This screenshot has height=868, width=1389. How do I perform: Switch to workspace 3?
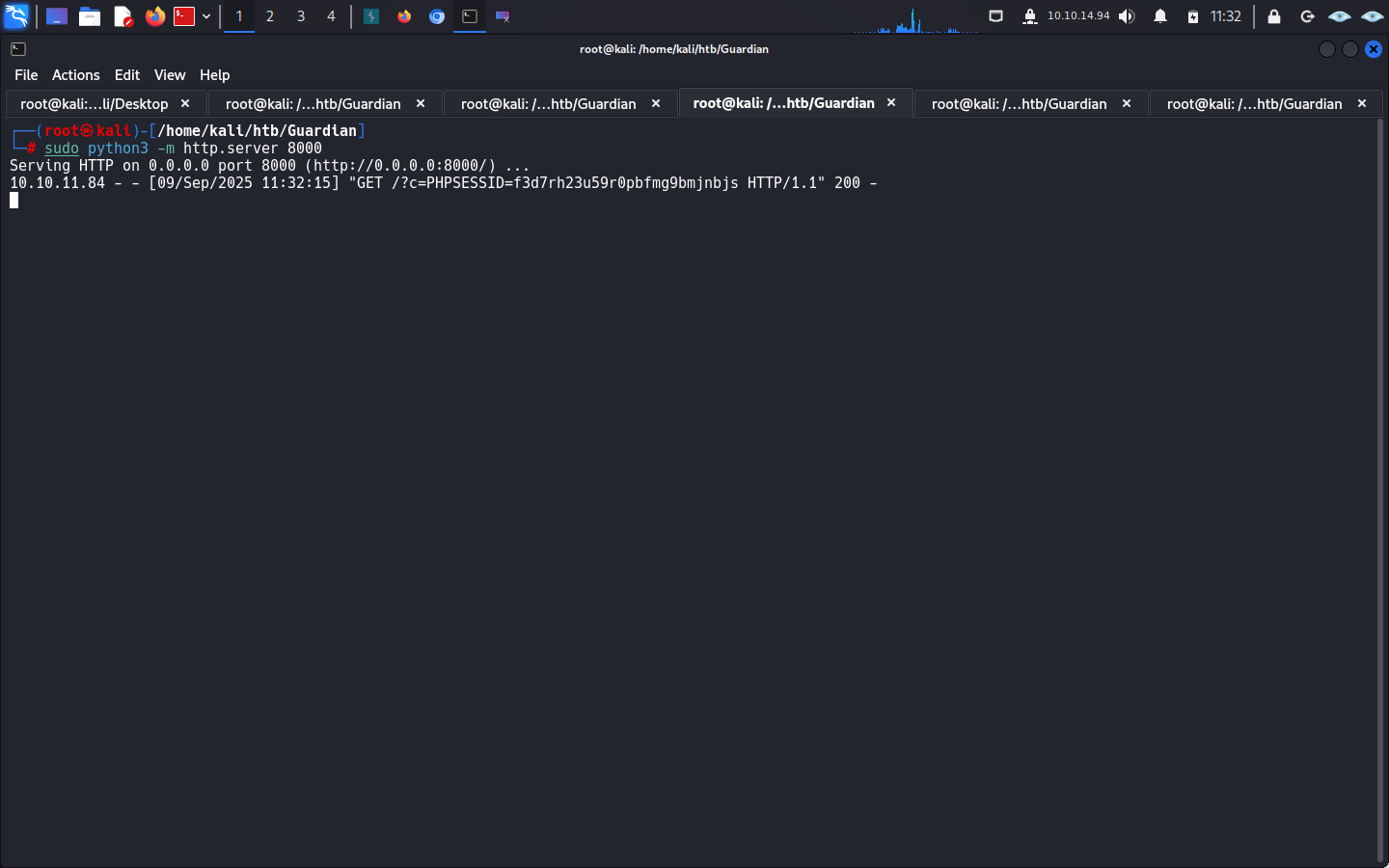[301, 16]
